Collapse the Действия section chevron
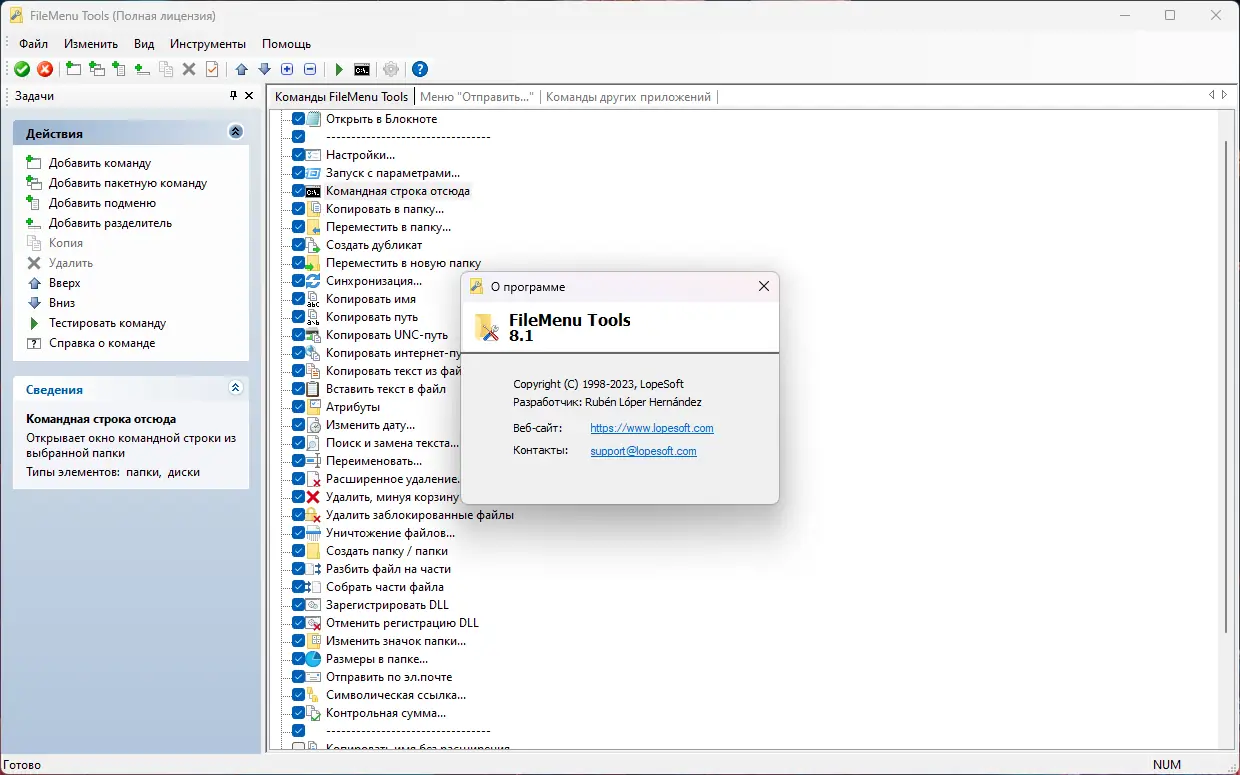The height and width of the screenshot is (775, 1240). [x=235, y=132]
